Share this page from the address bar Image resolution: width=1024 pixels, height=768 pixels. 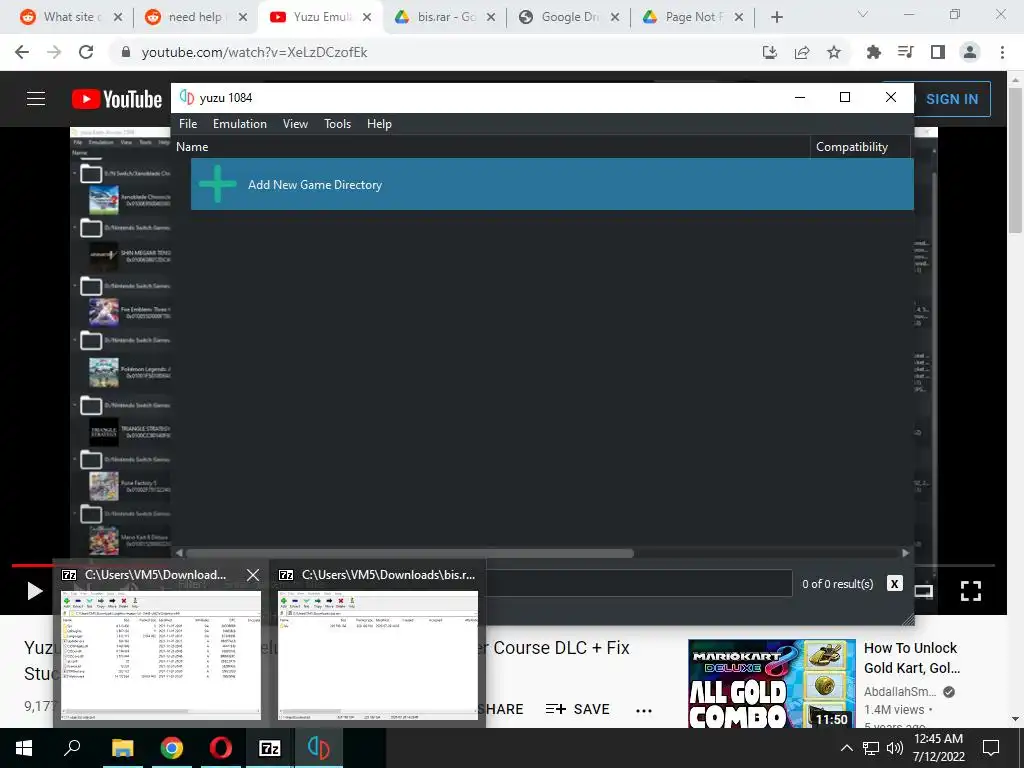tap(802, 52)
